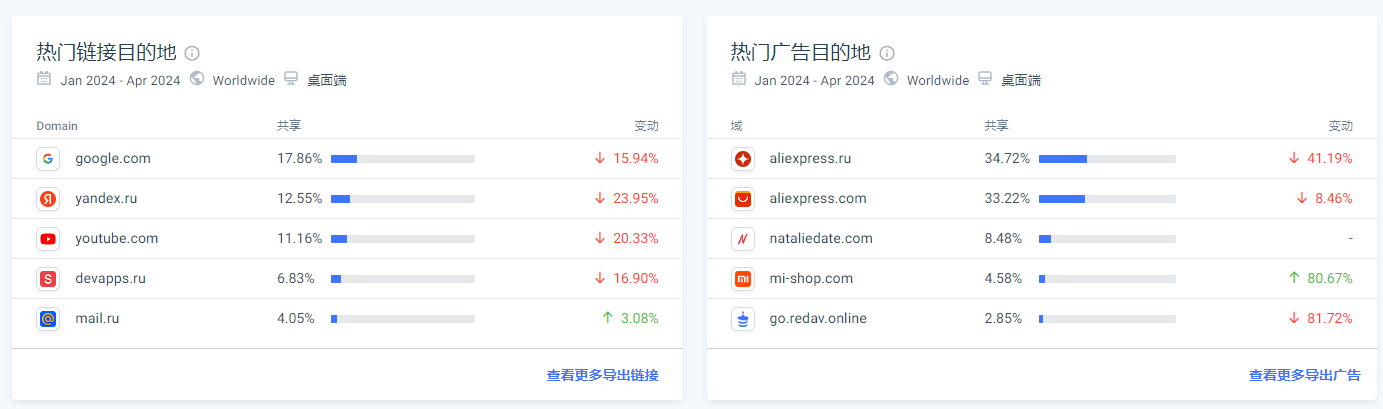Click calendar icon in 热门广告目的地 card
Screen dimensions: 1383x409
pos(739,79)
